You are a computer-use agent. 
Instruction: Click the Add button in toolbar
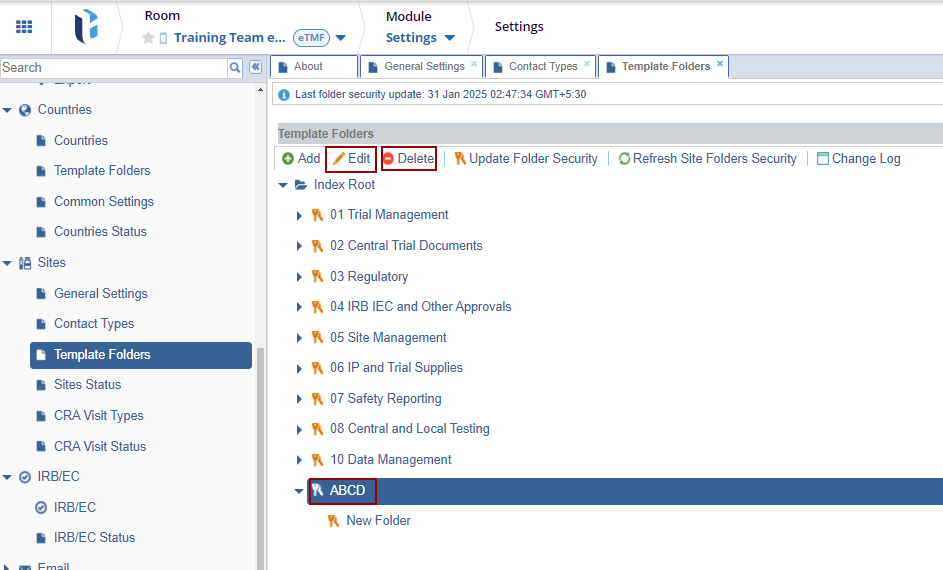click(x=300, y=158)
